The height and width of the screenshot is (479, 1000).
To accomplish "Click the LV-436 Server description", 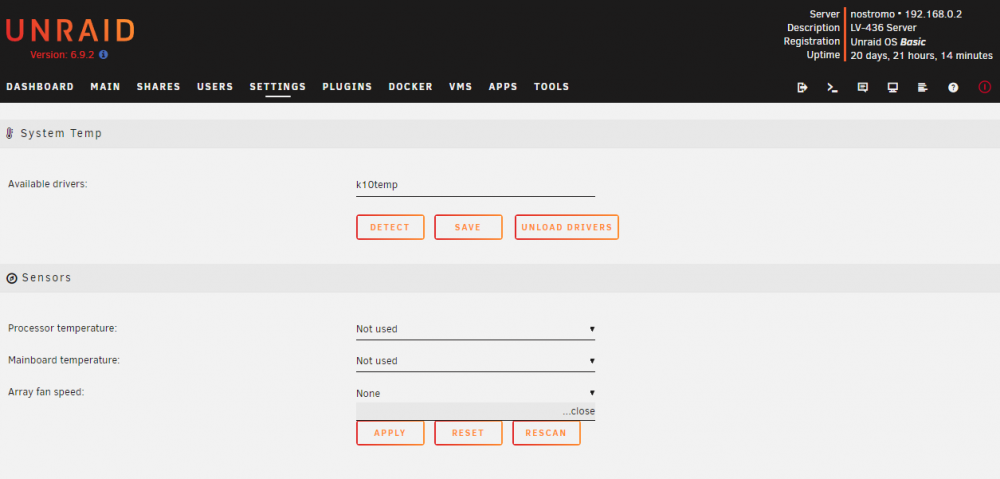I will click(x=883, y=28).
